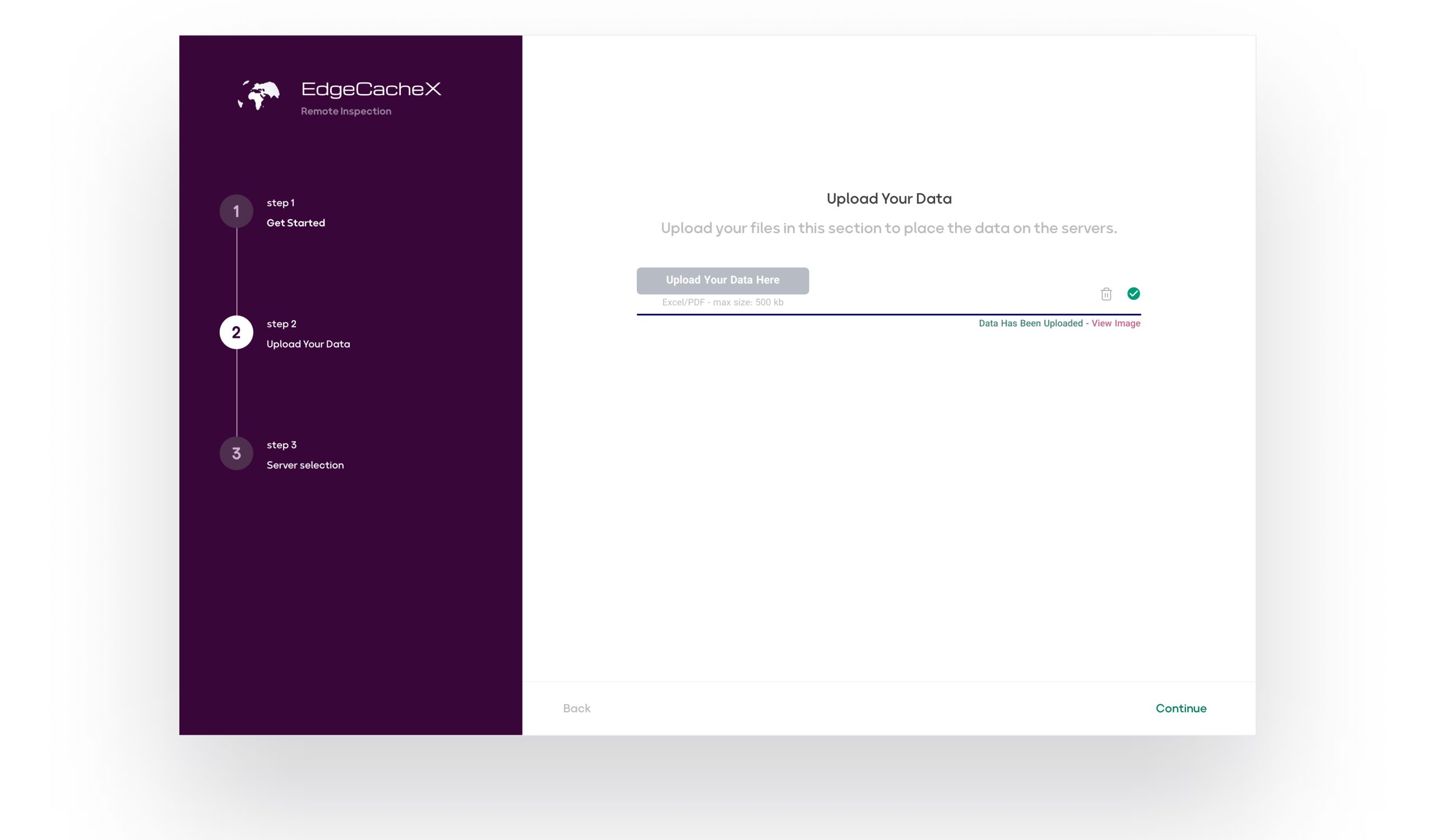Go Back to previous step
This screenshot has width=1435, height=840.
(576, 708)
